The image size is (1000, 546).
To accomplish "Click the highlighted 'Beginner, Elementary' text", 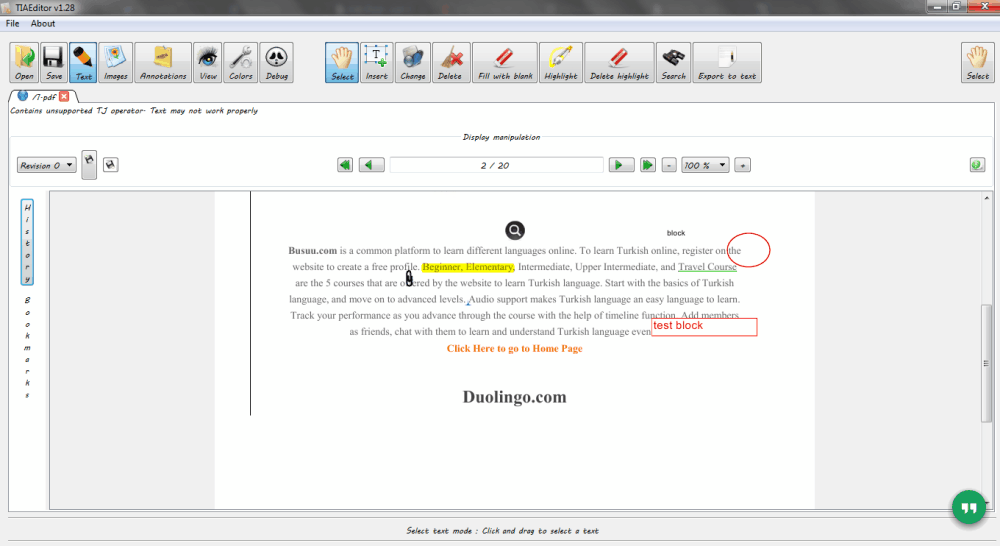I will [468, 267].
